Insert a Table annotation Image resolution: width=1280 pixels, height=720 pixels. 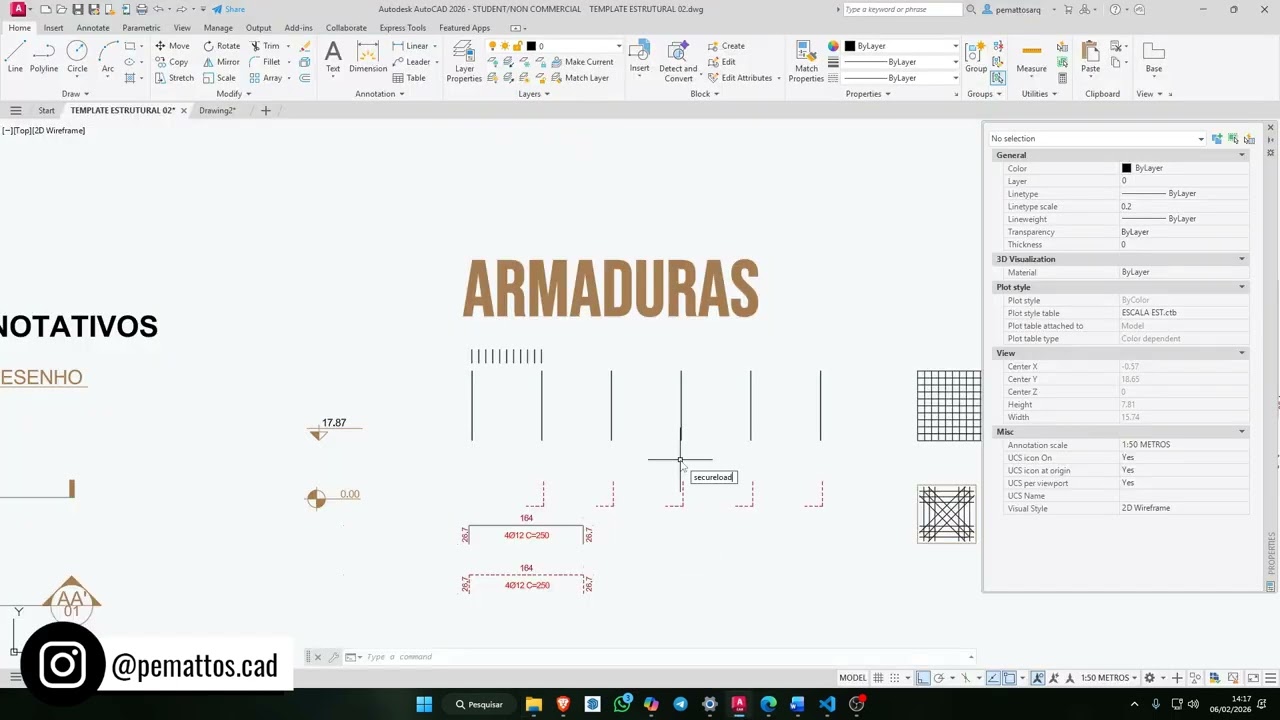pyautogui.click(x=409, y=78)
